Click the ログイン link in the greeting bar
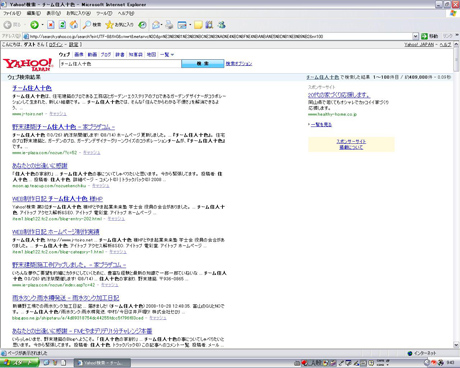Screen dimensions: 460x368 (55, 44)
